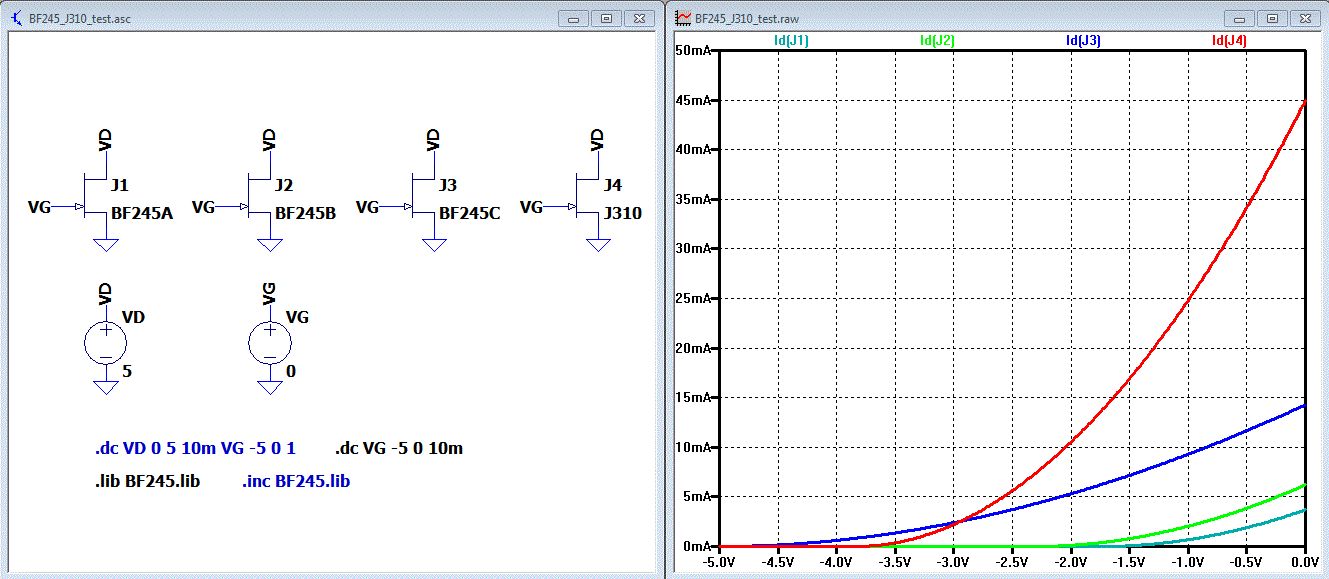Click the waveform window's title bar icon
This screenshot has height=579, width=1329.
[683, 19]
